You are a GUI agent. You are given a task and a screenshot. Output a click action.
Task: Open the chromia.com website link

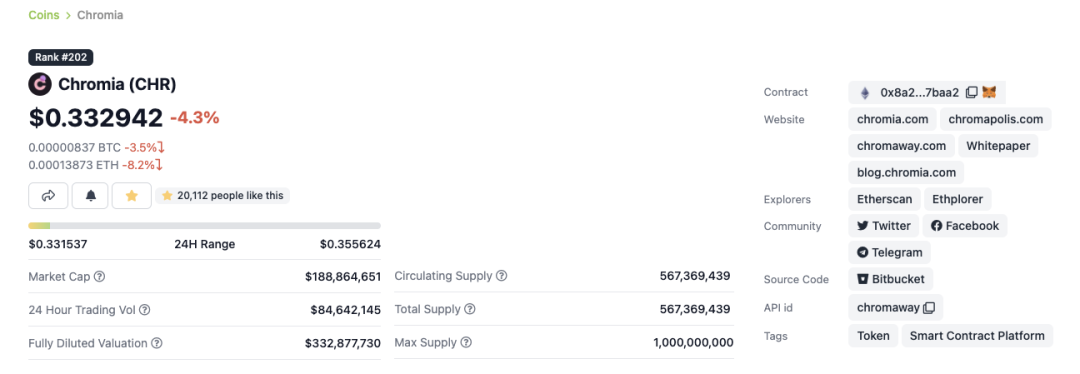[x=893, y=119]
